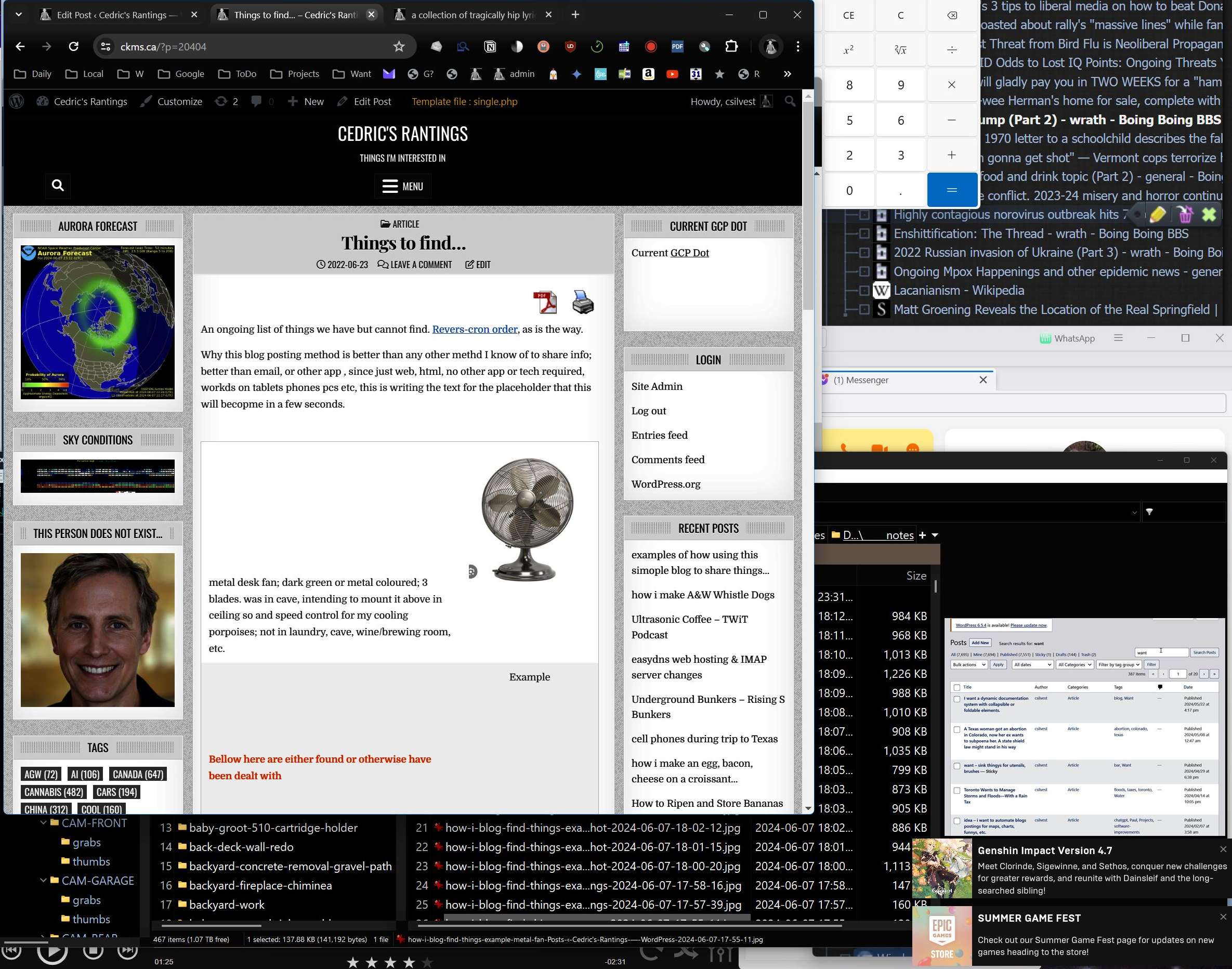The height and width of the screenshot is (969, 1232).
Task: Click the Amazon bookmark icon
Action: (648, 74)
